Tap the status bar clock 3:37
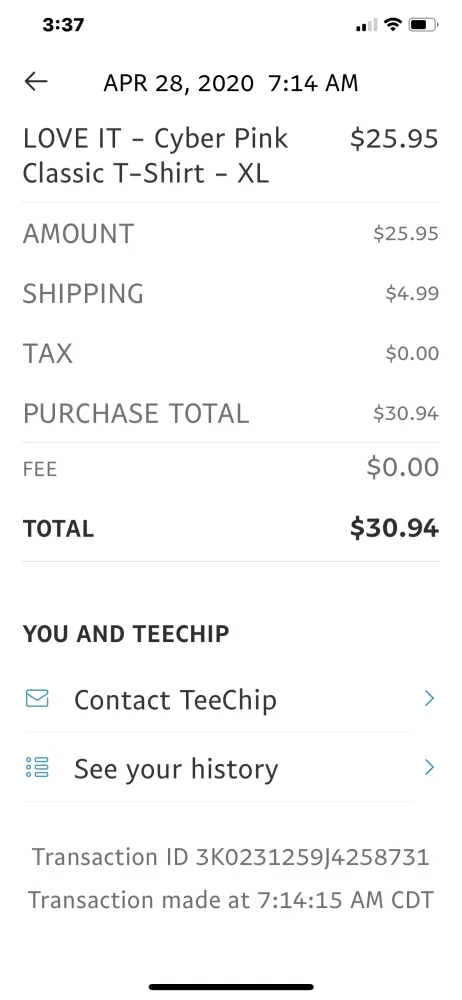The width and height of the screenshot is (462, 1000). point(63,25)
